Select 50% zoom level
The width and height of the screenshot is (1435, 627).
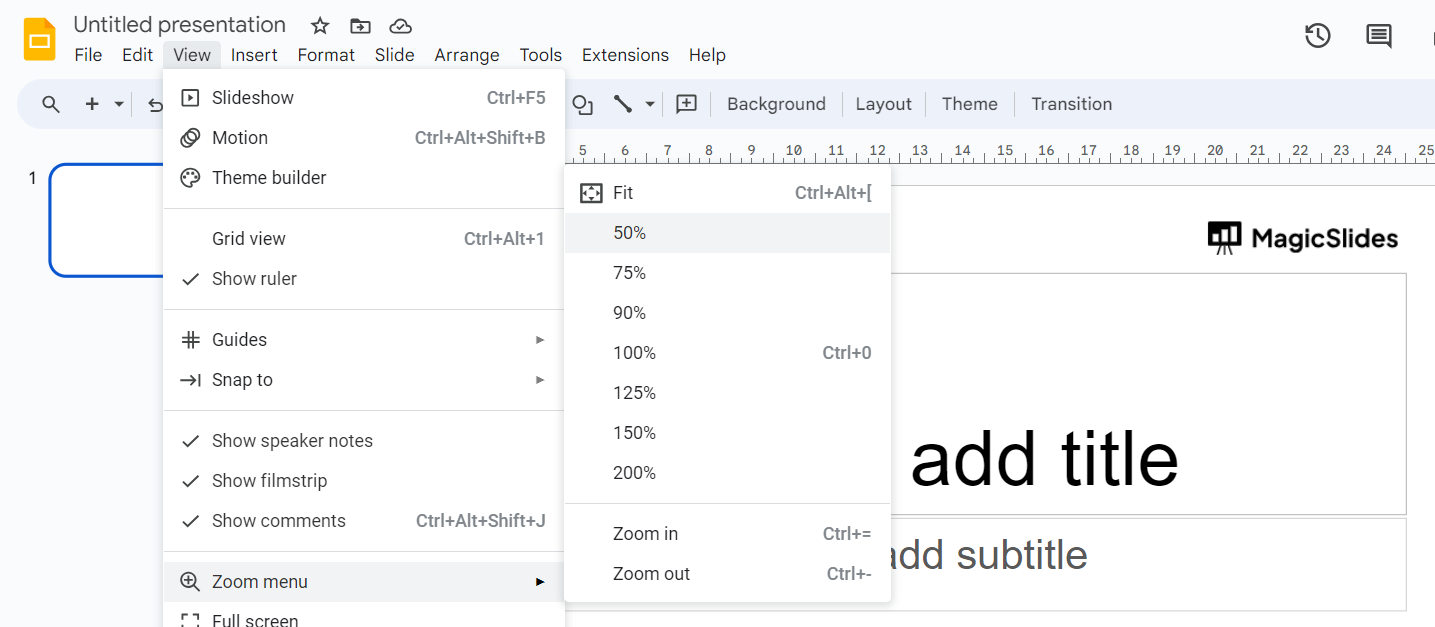(630, 233)
